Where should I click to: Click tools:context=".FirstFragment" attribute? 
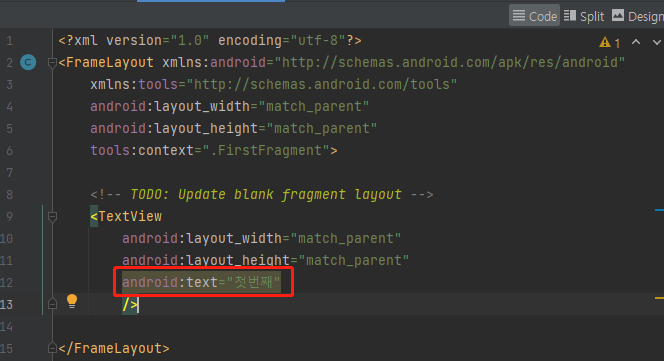(210, 150)
